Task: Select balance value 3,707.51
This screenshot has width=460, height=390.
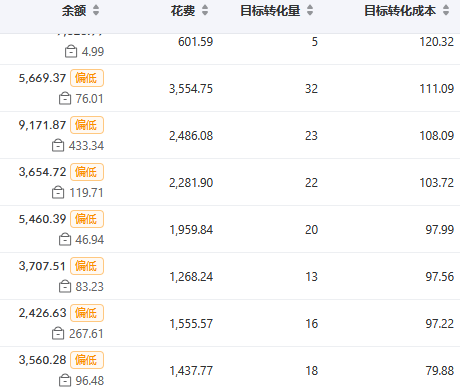Action: click(x=42, y=266)
